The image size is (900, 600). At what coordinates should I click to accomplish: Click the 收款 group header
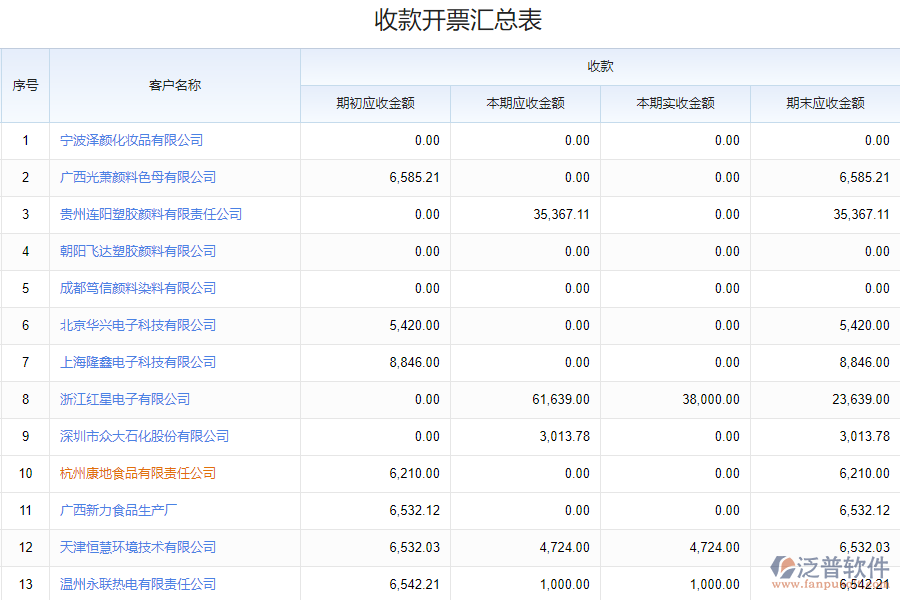click(600, 66)
